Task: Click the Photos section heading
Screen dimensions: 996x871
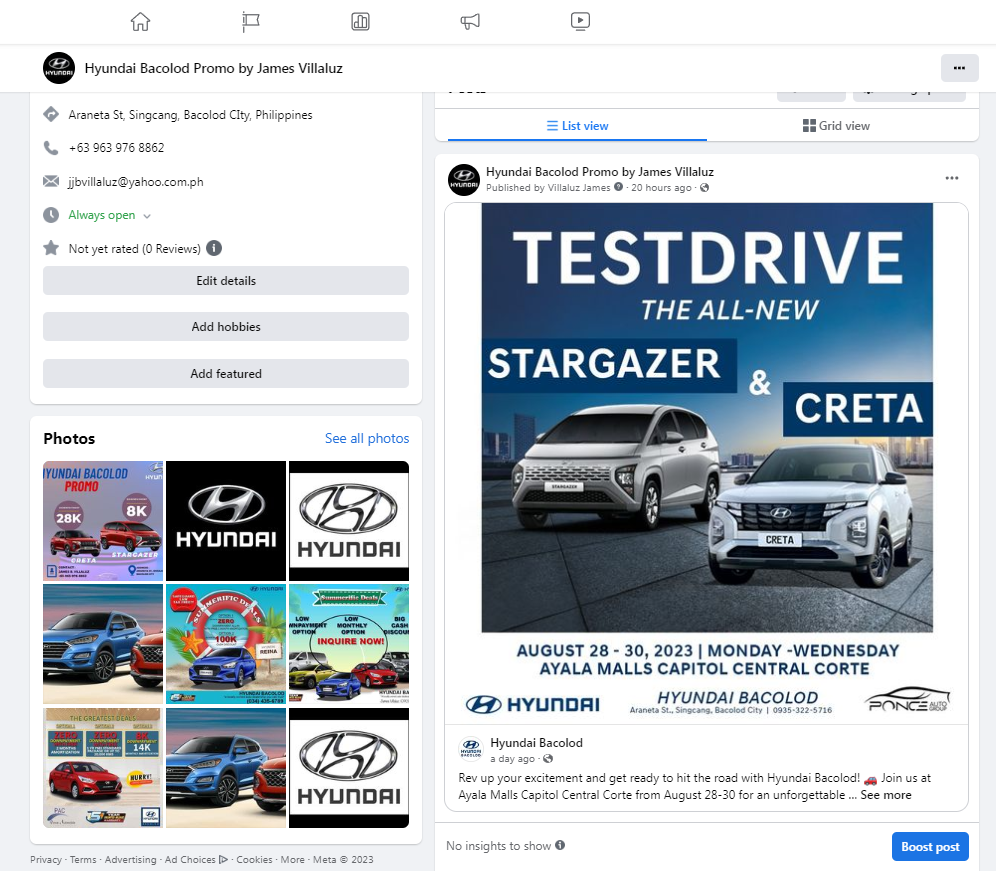Action: coord(69,438)
